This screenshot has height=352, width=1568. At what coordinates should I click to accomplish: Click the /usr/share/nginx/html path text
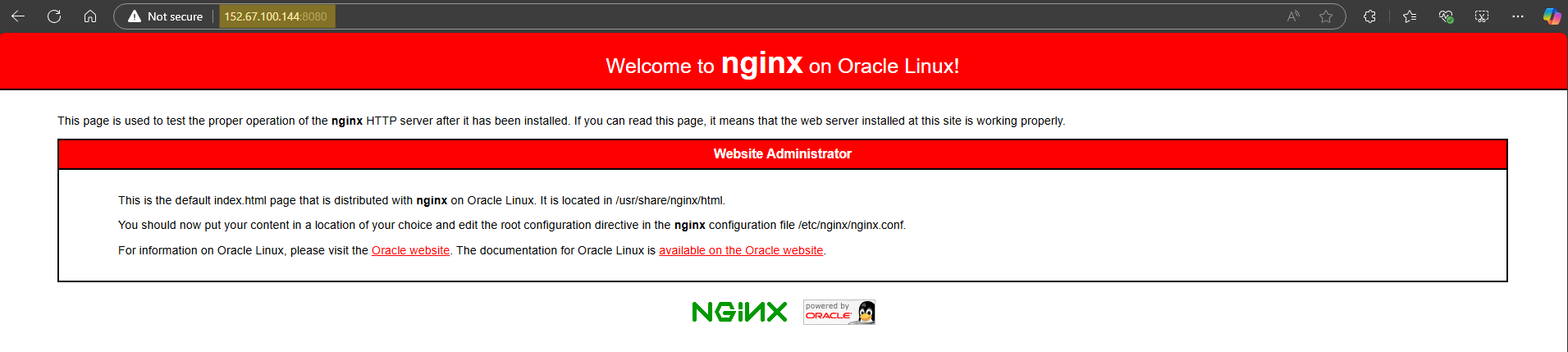coord(670,200)
